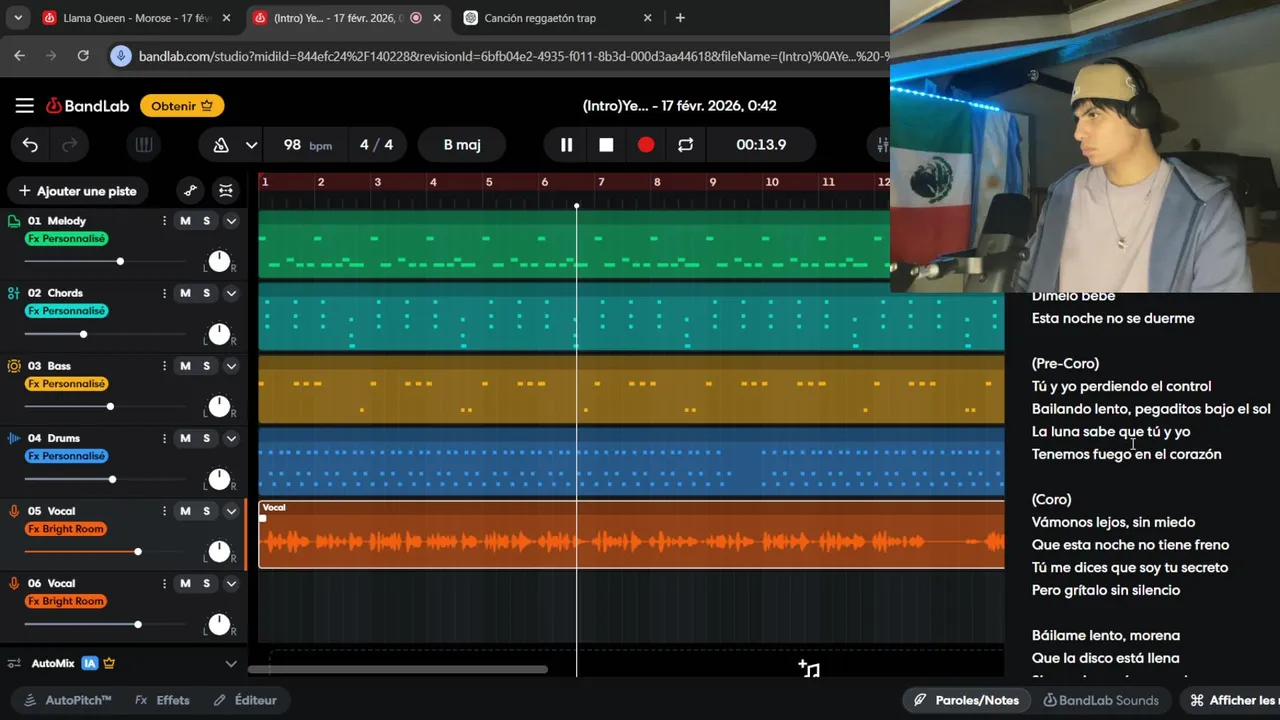Mute the 04 Drums track

[185, 438]
